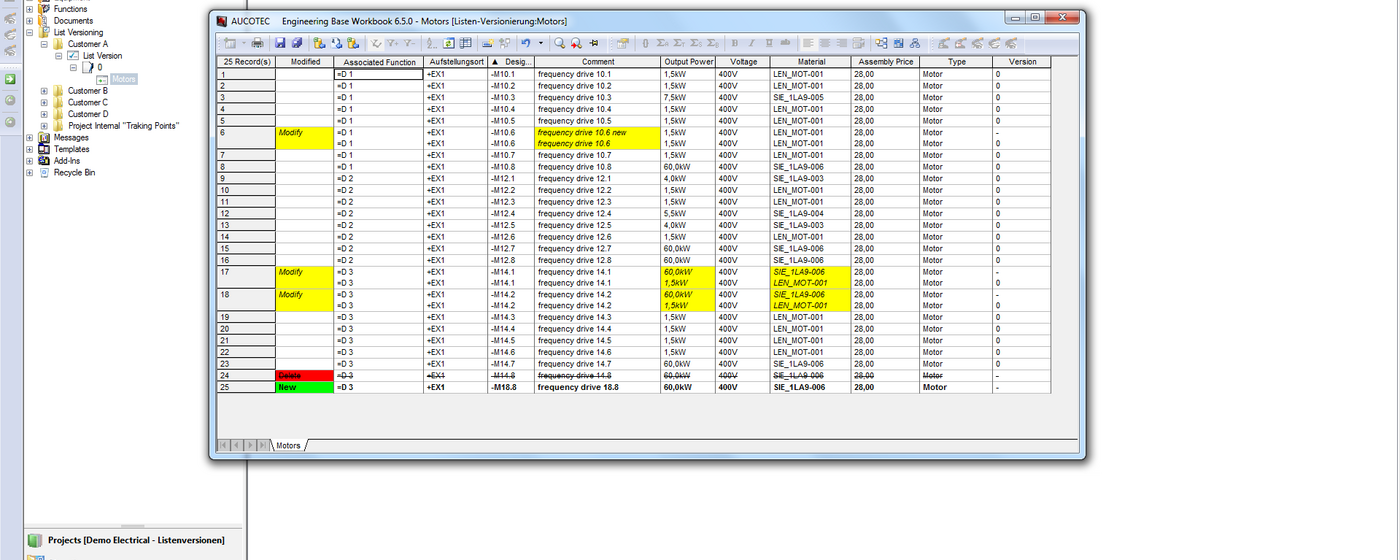The image size is (1400, 560).
Task: Click the Material column header
Action: coord(811,62)
